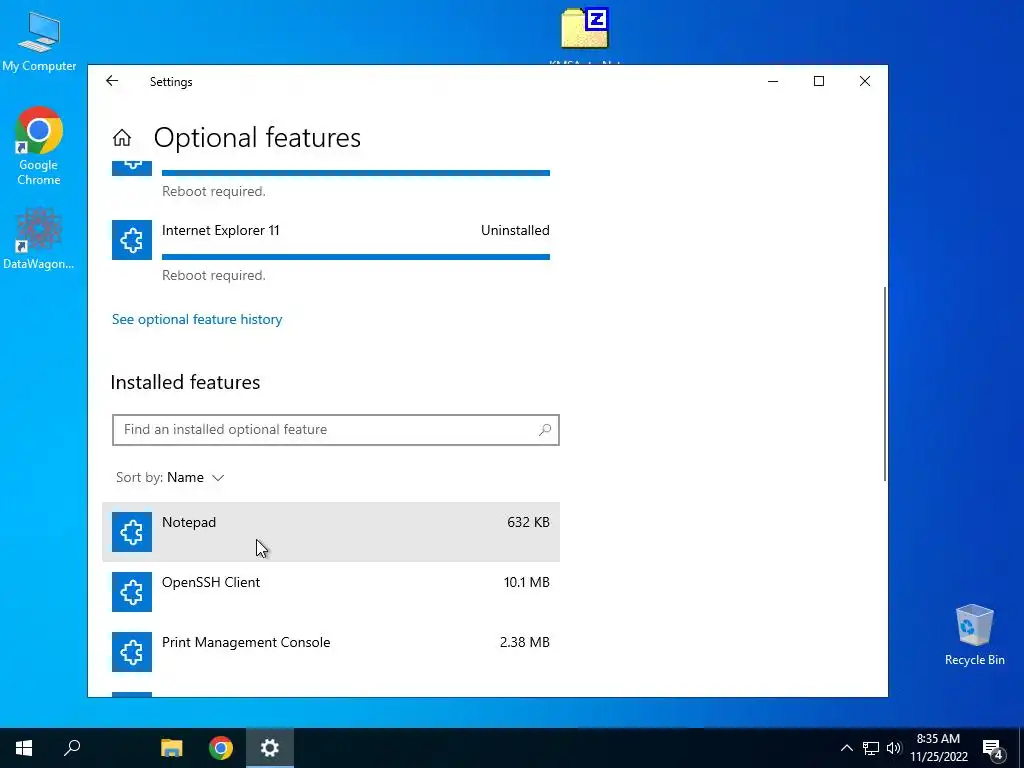Minimize the Settings window
Image resolution: width=1024 pixels, height=768 pixels.
pyautogui.click(x=773, y=81)
